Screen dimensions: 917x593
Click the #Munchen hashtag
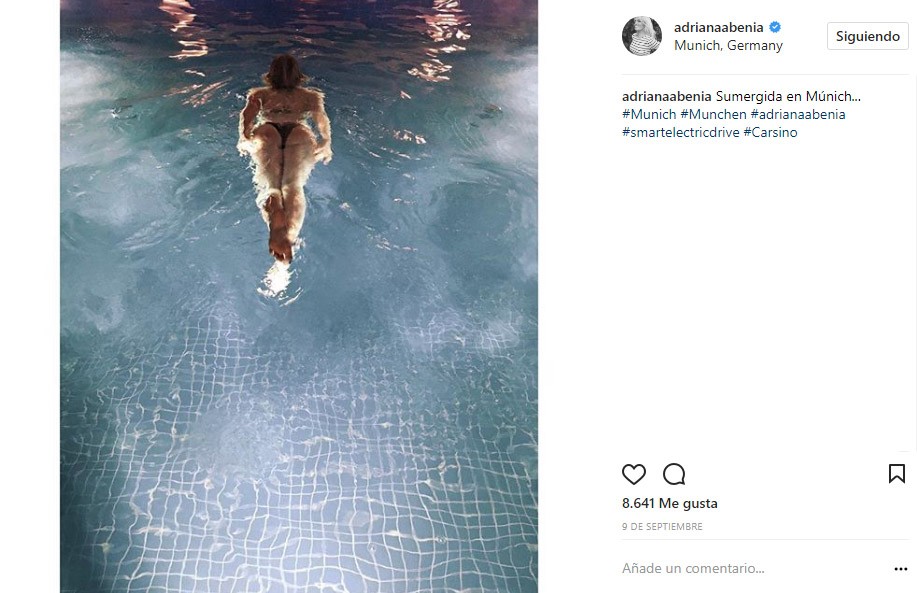pyautogui.click(x=713, y=114)
